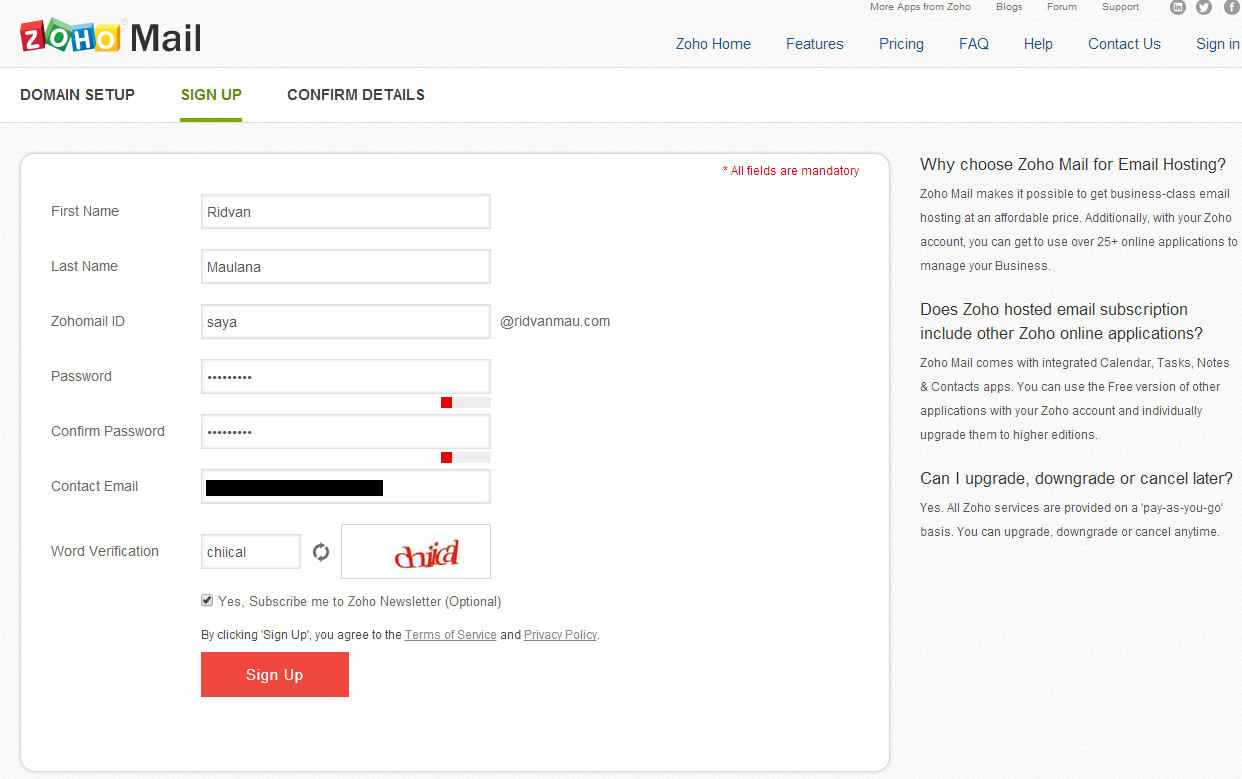
Task: Click the 'Word Verification' label
Action: pos(105,552)
